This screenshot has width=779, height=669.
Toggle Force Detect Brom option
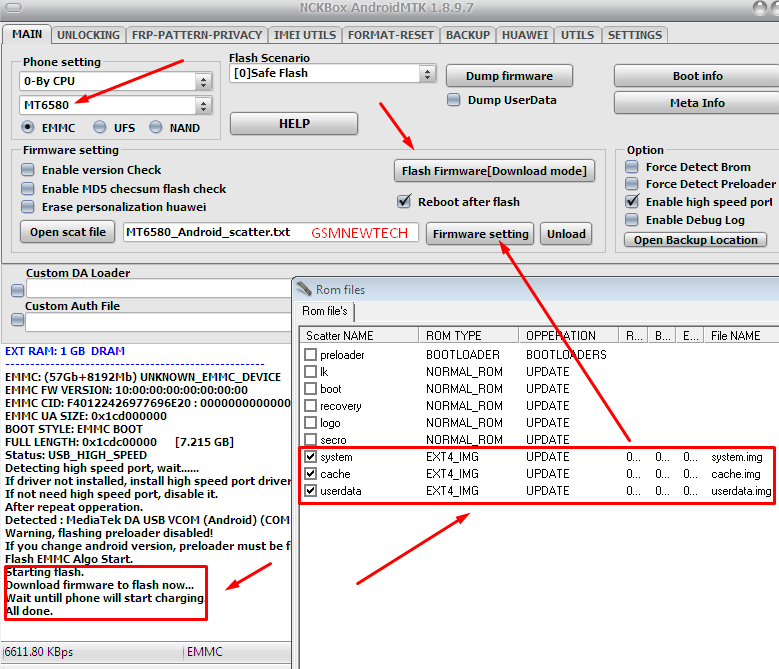click(631, 166)
